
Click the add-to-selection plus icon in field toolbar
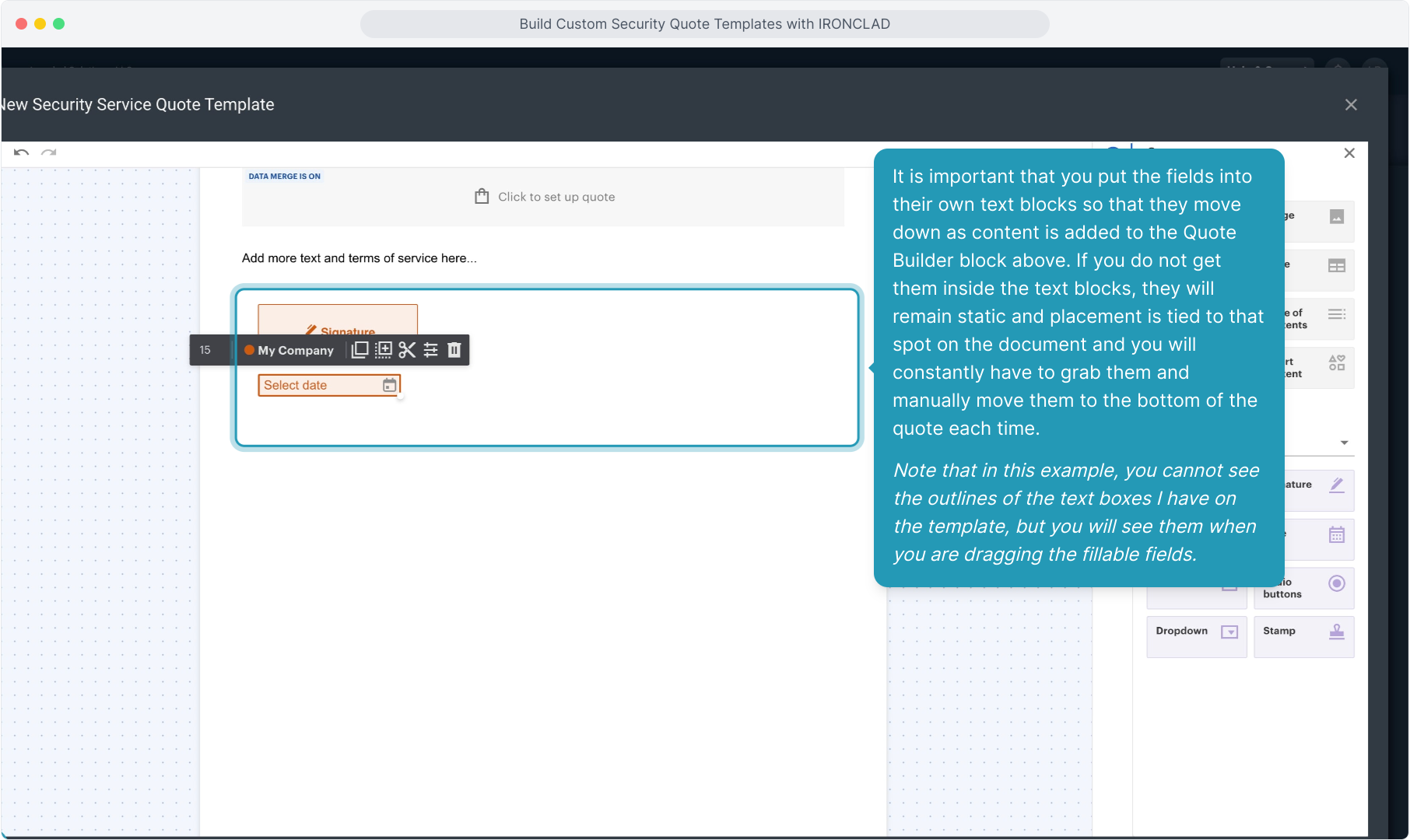[x=384, y=350]
